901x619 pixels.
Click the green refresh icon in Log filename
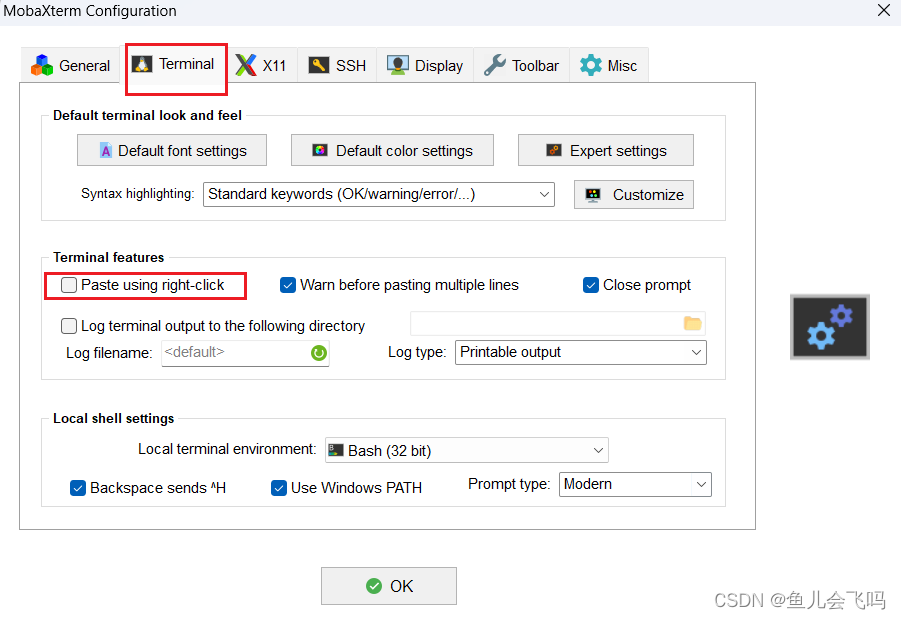[x=318, y=353]
